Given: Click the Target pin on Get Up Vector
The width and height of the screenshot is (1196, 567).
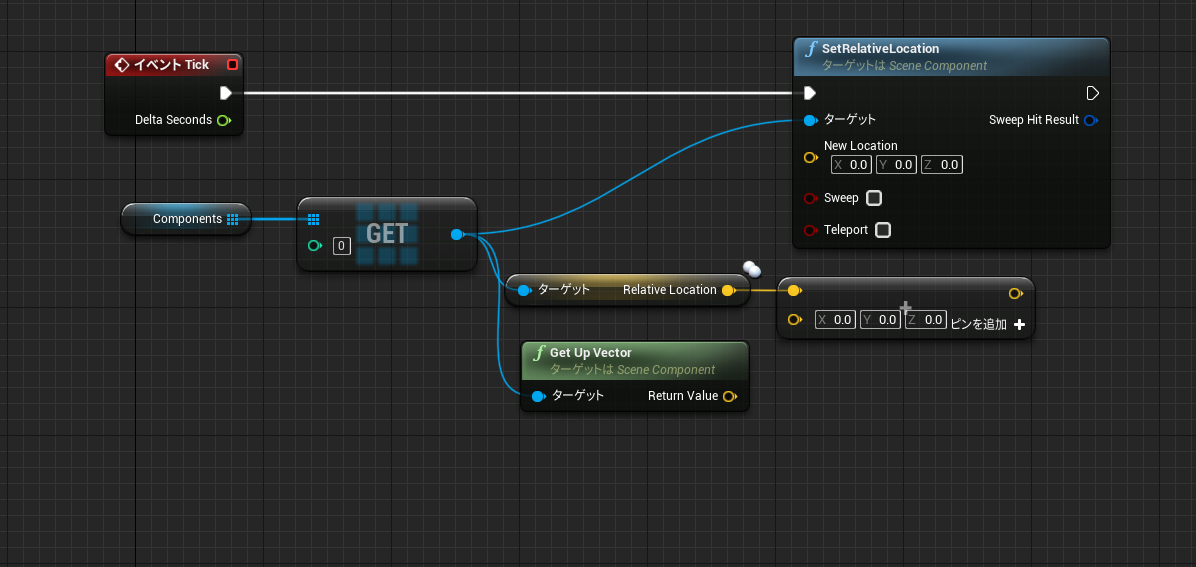Looking at the screenshot, I should click(538, 396).
